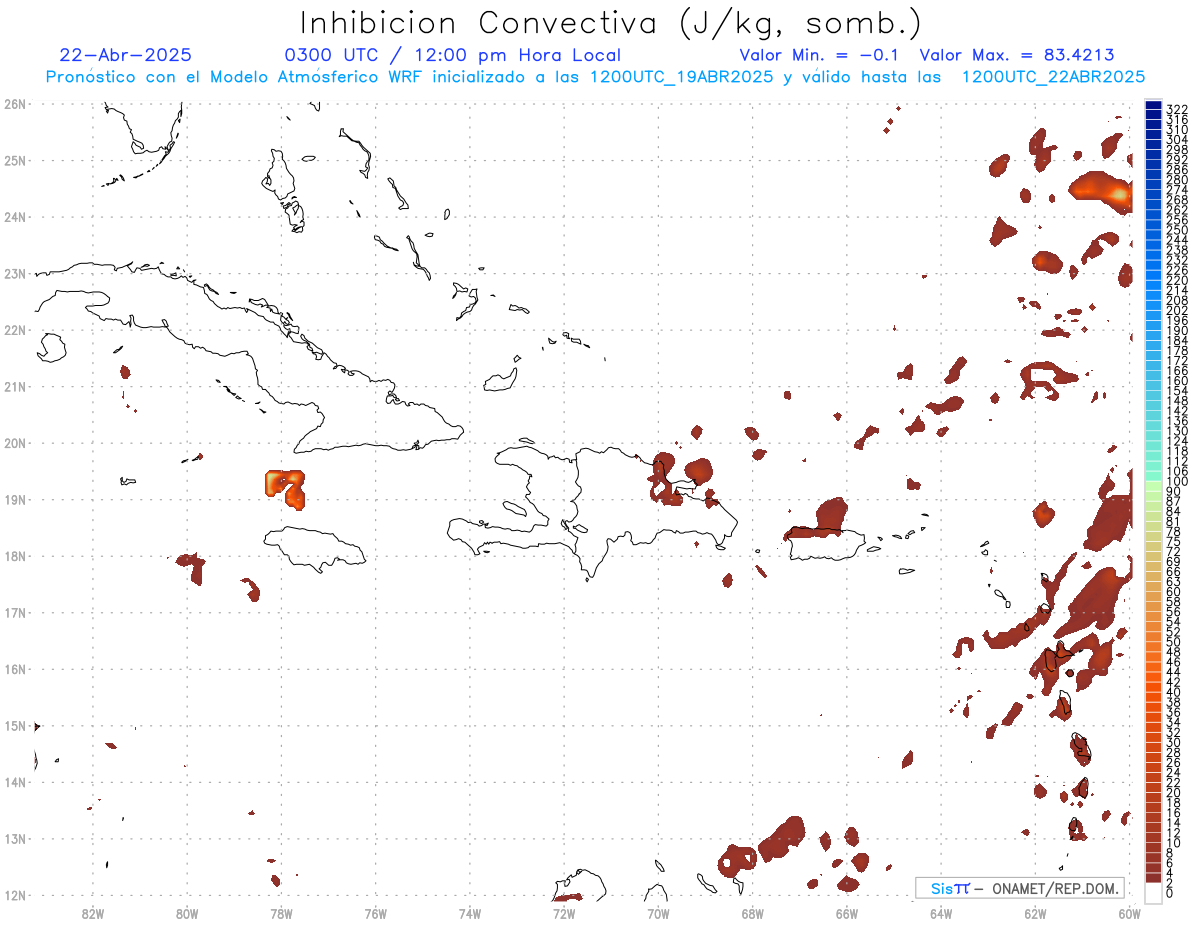
Task: Click the "17N" latitude label
Action: 14,612
